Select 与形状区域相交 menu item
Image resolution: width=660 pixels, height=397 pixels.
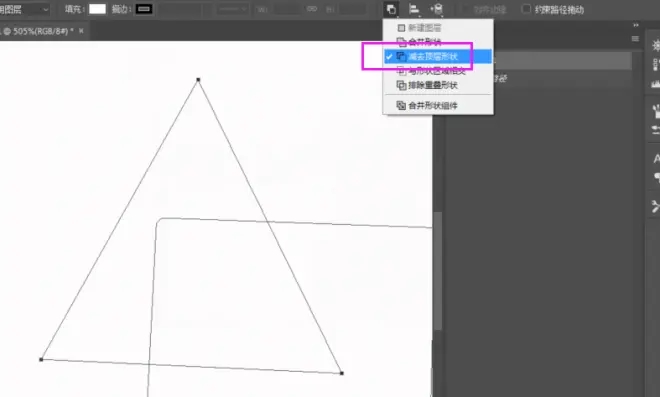[438, 71]
